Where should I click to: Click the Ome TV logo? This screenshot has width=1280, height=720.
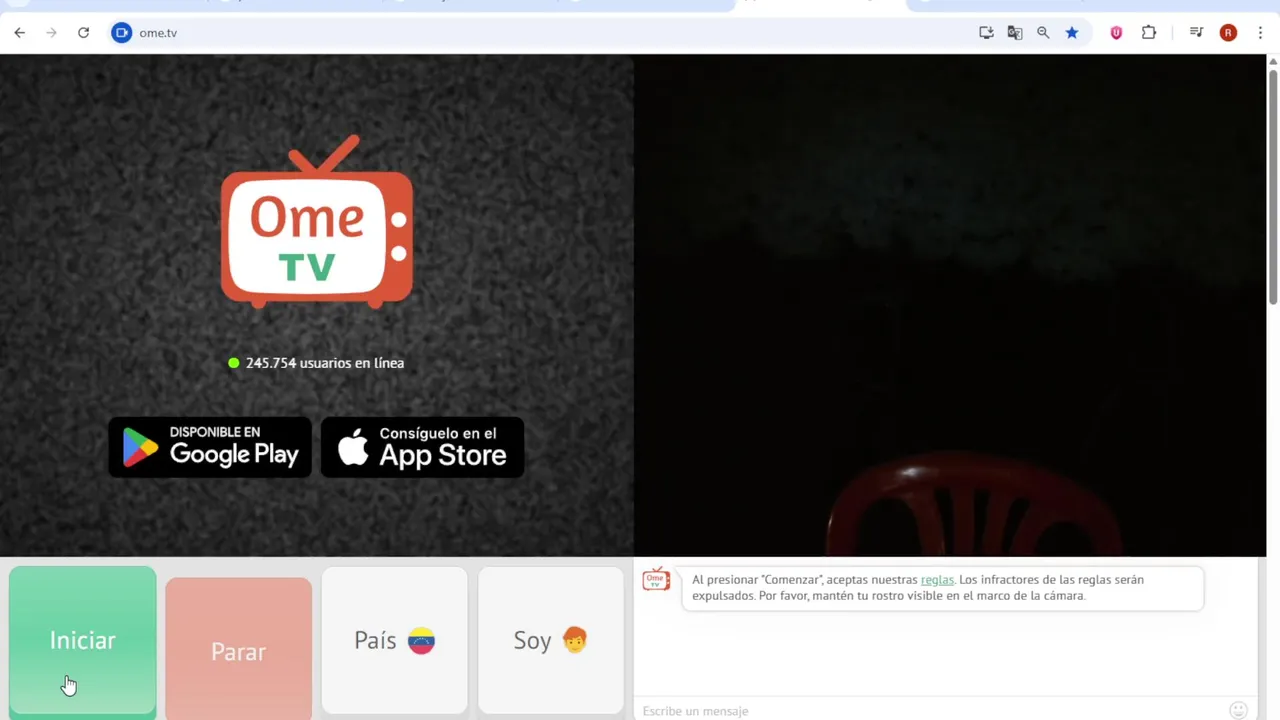(317, 221)
